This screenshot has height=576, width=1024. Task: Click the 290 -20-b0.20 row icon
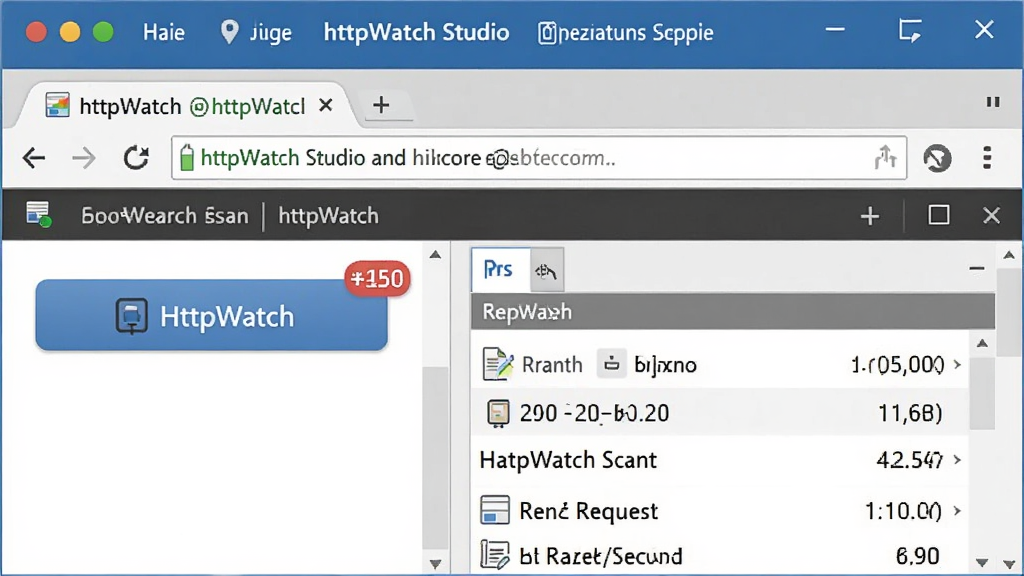click(498, 413)
